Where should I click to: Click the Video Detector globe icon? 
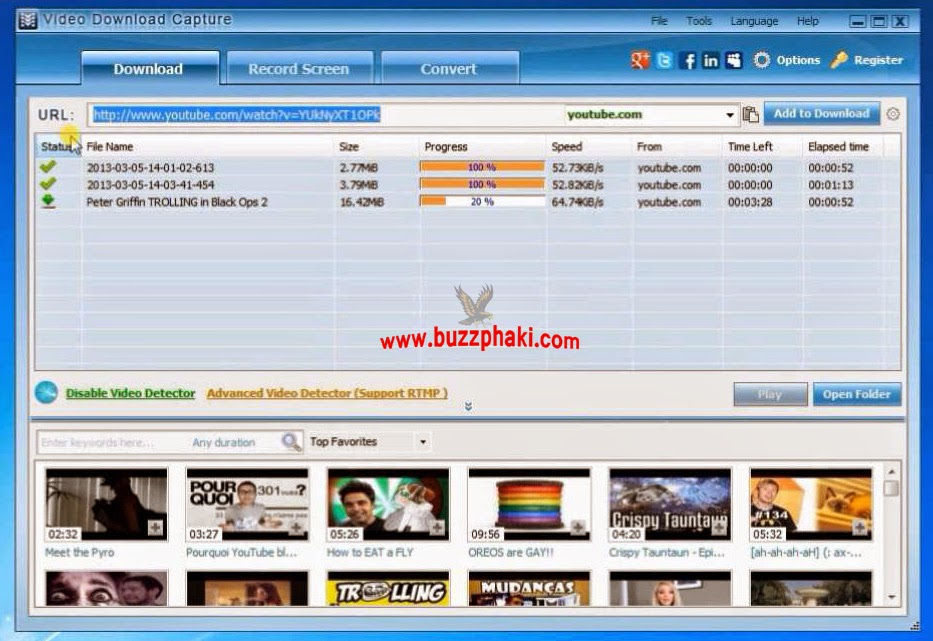point(46,393)
